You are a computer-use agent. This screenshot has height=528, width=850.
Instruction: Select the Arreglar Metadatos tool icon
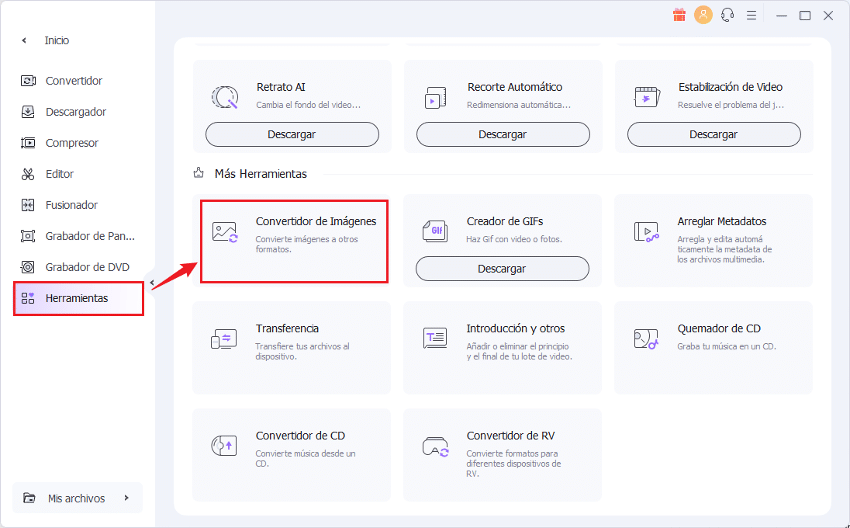coord(646,232)
